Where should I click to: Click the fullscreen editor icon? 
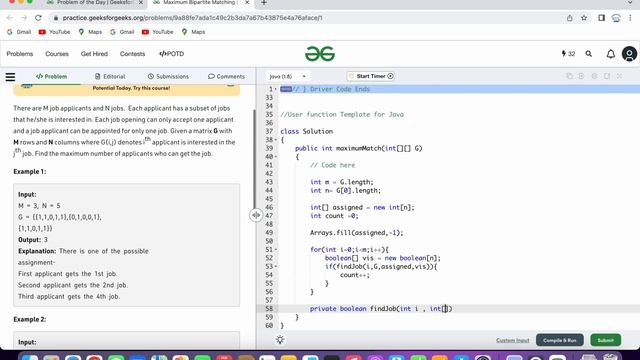(607, 76)
